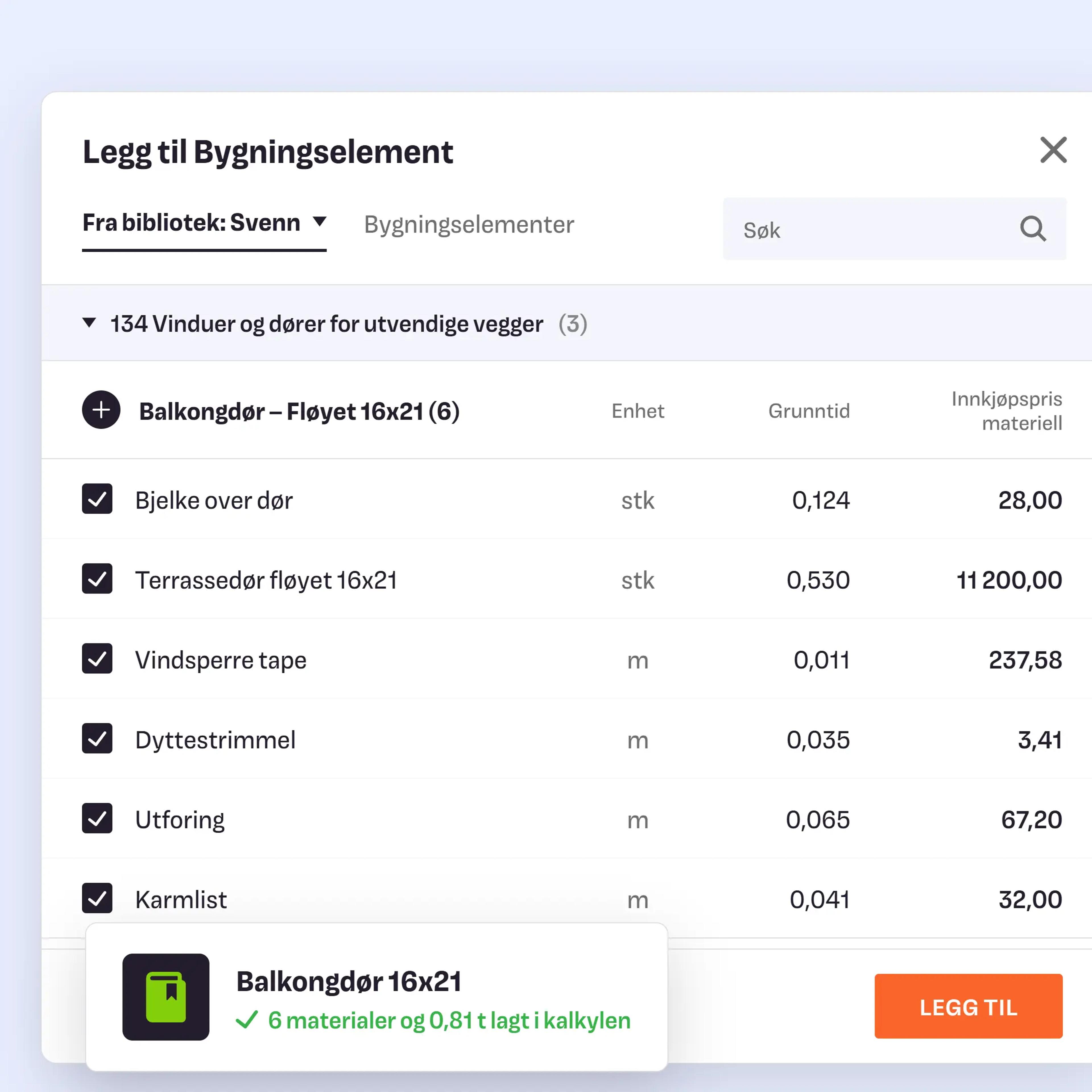Click the Terrassedør fløyet 16x21 label

266,580
